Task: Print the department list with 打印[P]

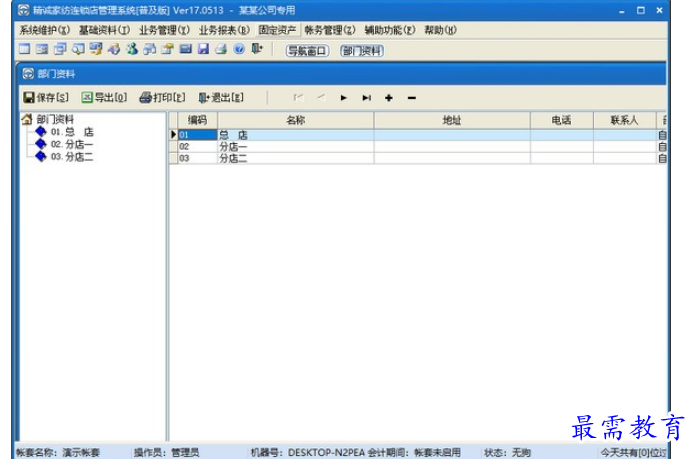Action: (162, 98)
